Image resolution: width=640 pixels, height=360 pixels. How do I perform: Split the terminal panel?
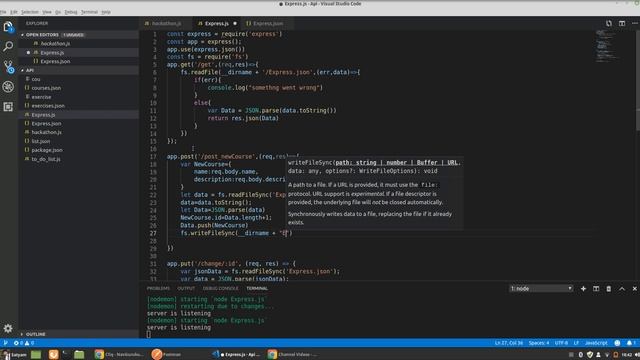596,289
